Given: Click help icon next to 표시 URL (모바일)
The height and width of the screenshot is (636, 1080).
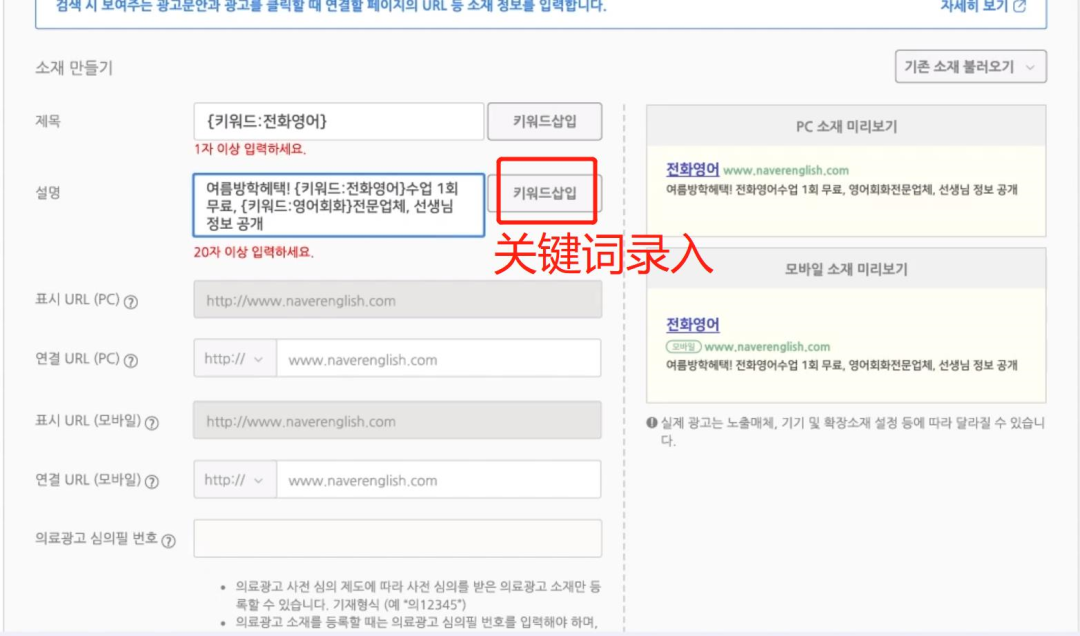Looking at the screenshot, I should coord(152,422).
